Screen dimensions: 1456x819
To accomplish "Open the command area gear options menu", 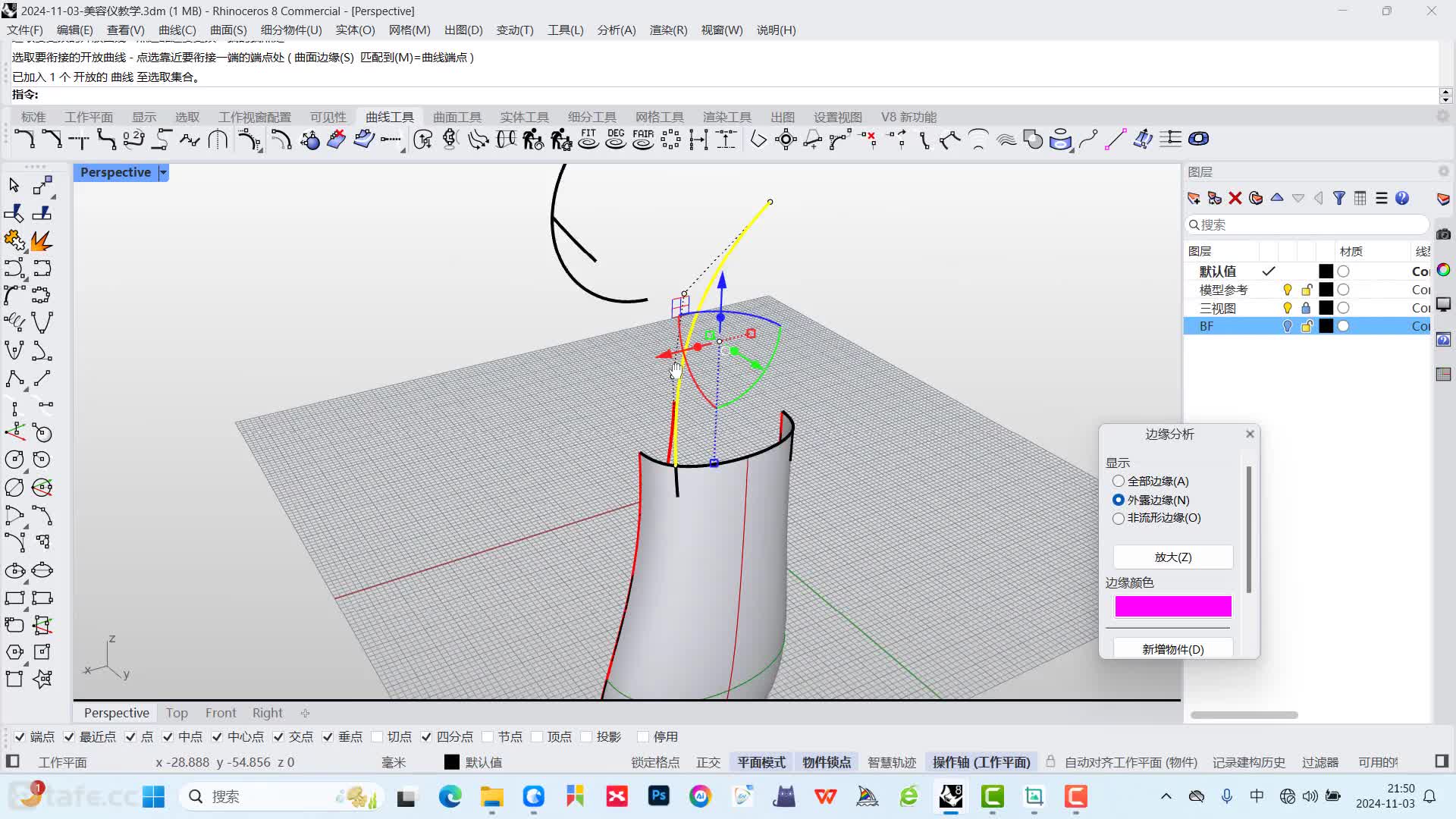I will tap(1443, 116).
